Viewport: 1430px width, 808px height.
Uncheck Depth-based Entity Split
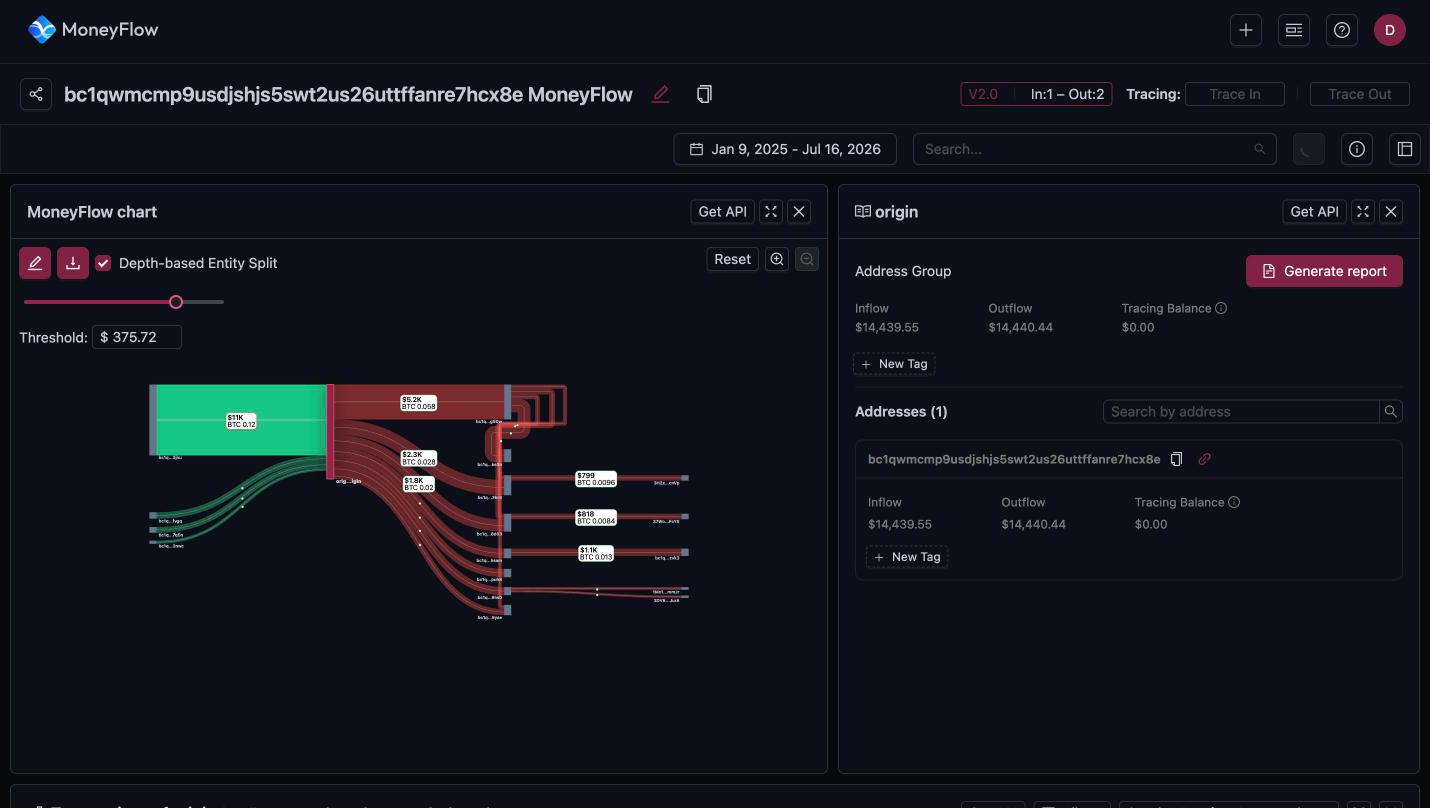pos(103,263)
